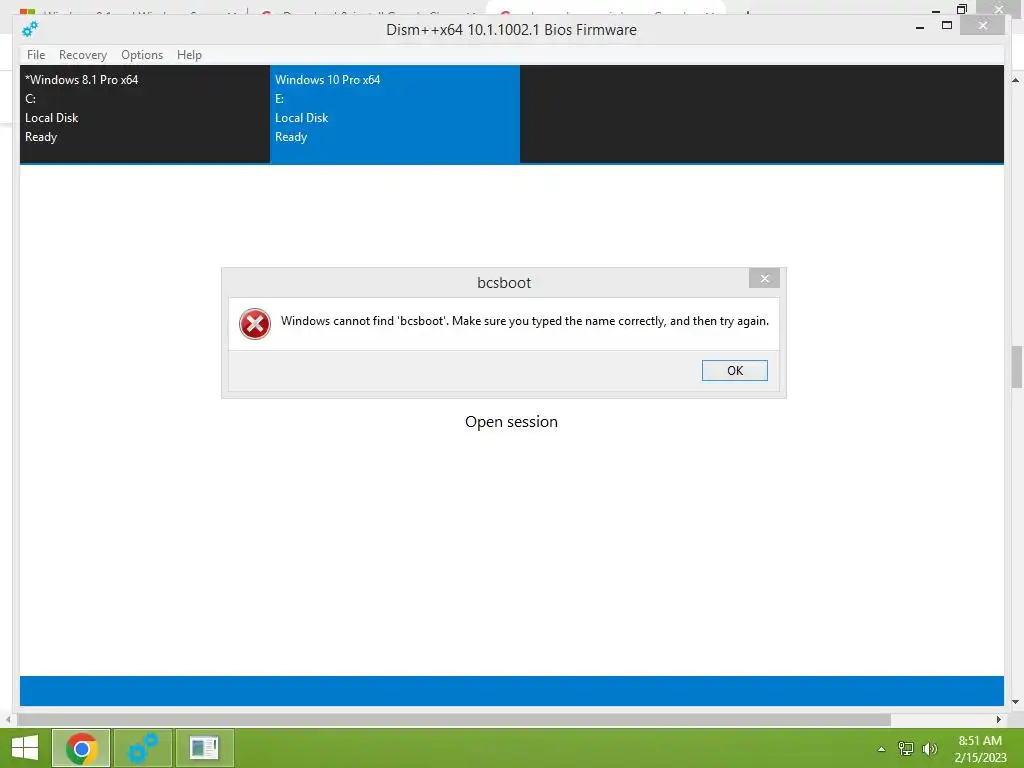
Task: Click the horizontal scrollbar thumb at bottom
Action: tap(454, 719)
